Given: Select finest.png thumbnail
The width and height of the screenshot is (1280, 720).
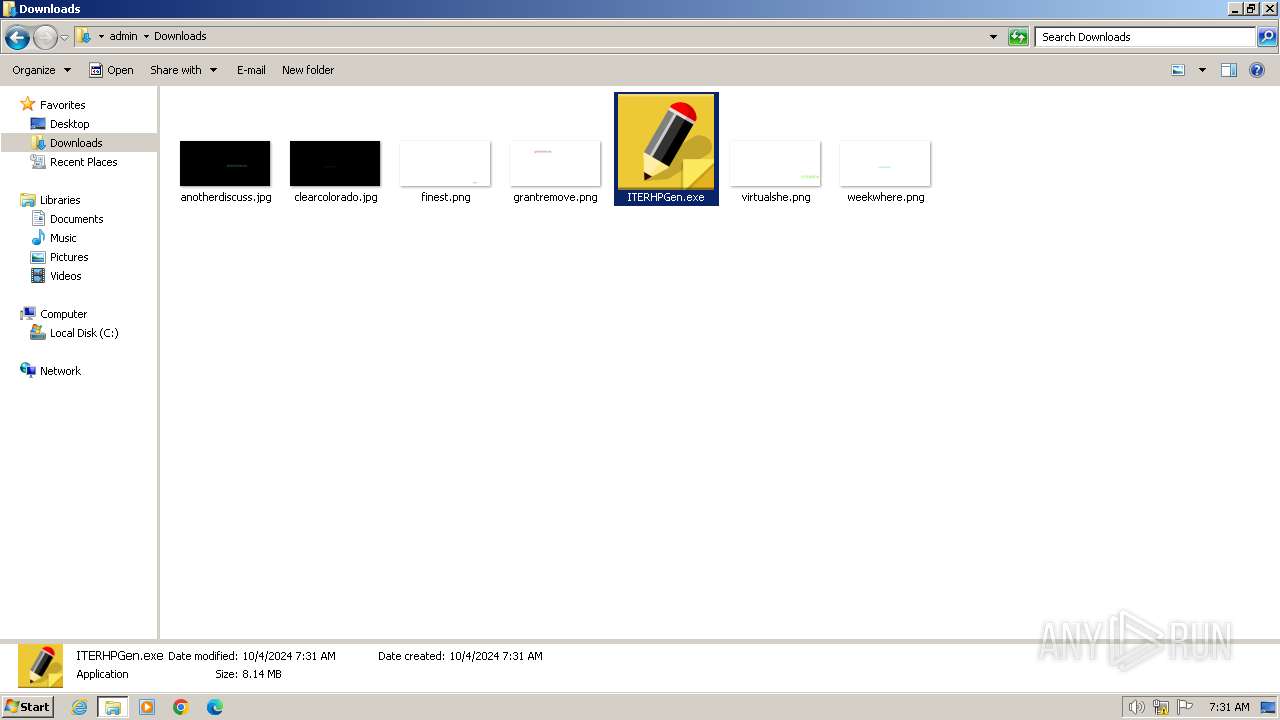Looking at the screenshot, I should [445, 163].
